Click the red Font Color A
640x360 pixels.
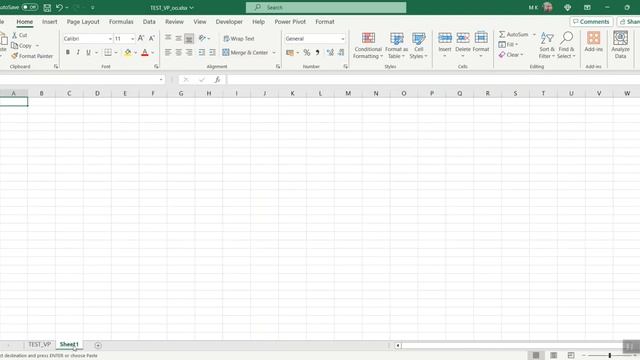tap(144, 52)
